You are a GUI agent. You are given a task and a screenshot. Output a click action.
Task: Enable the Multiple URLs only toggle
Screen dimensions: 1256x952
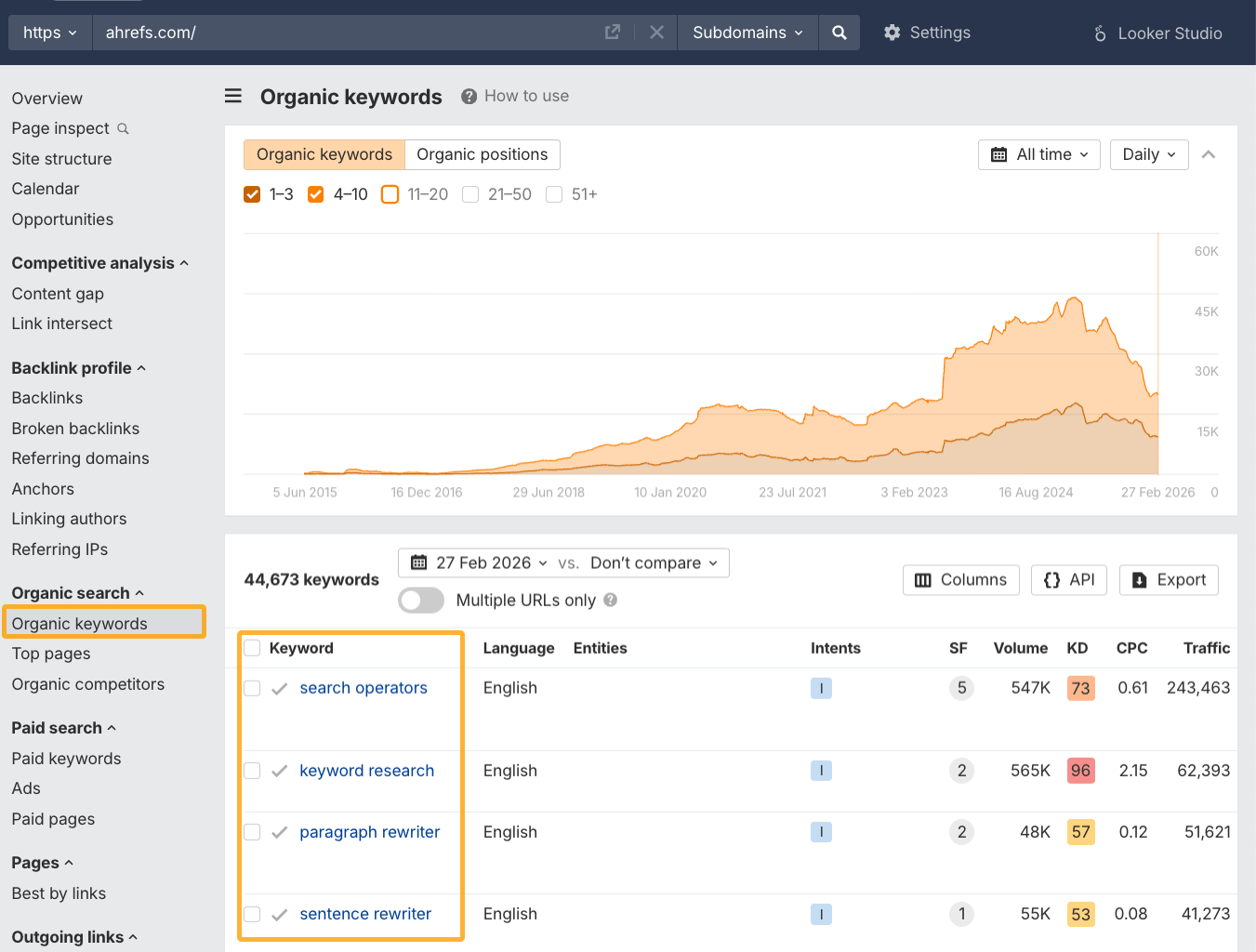point(420,600)
